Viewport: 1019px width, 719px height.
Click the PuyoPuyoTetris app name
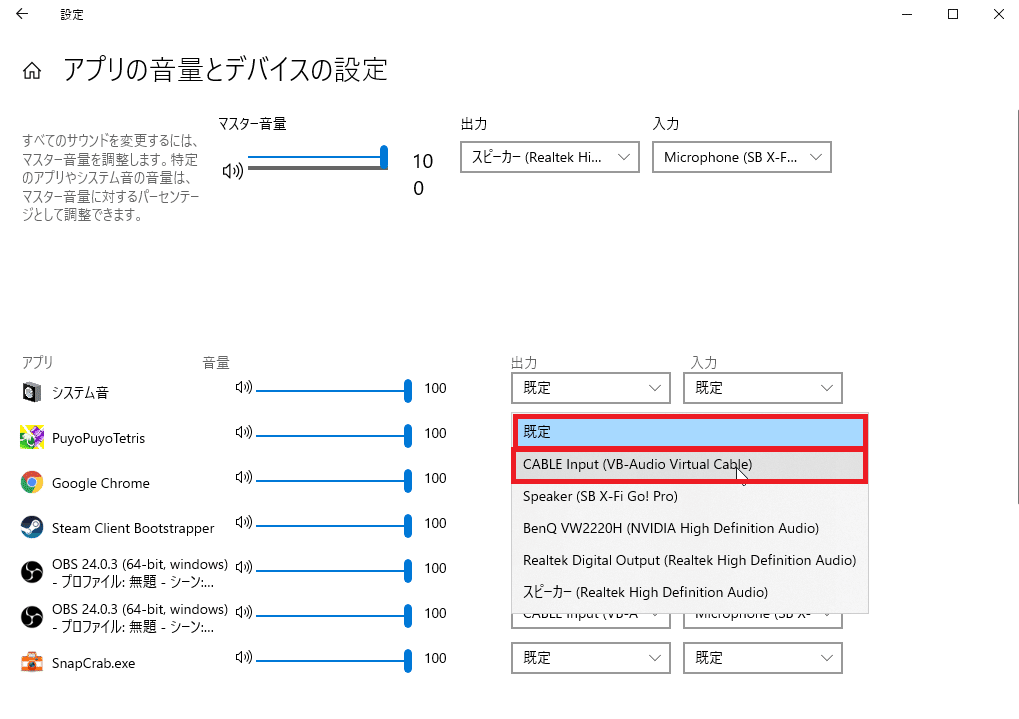[x=98, y=438]
